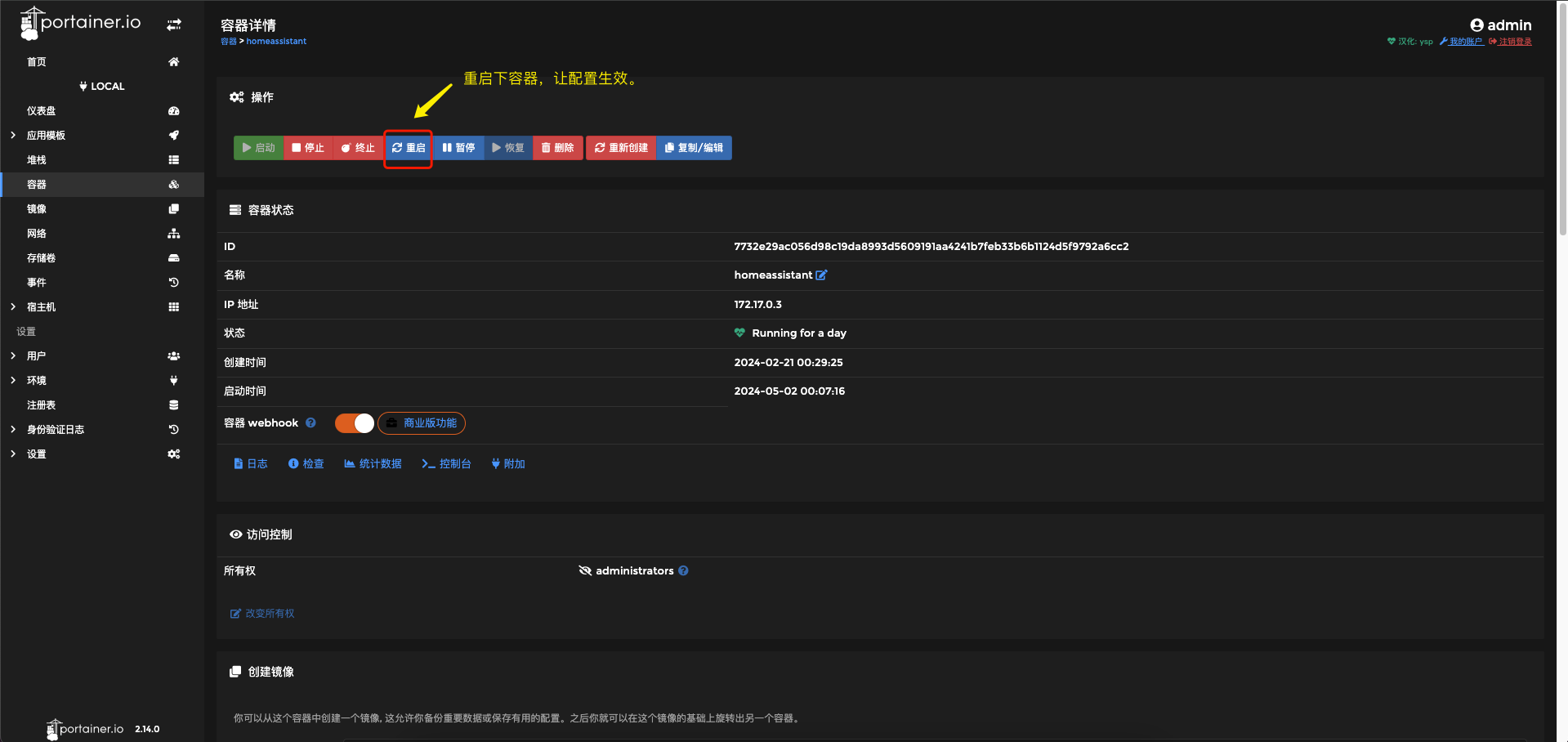Open the 控制台 console link
1568x742 pixels.
click(446, 464)
